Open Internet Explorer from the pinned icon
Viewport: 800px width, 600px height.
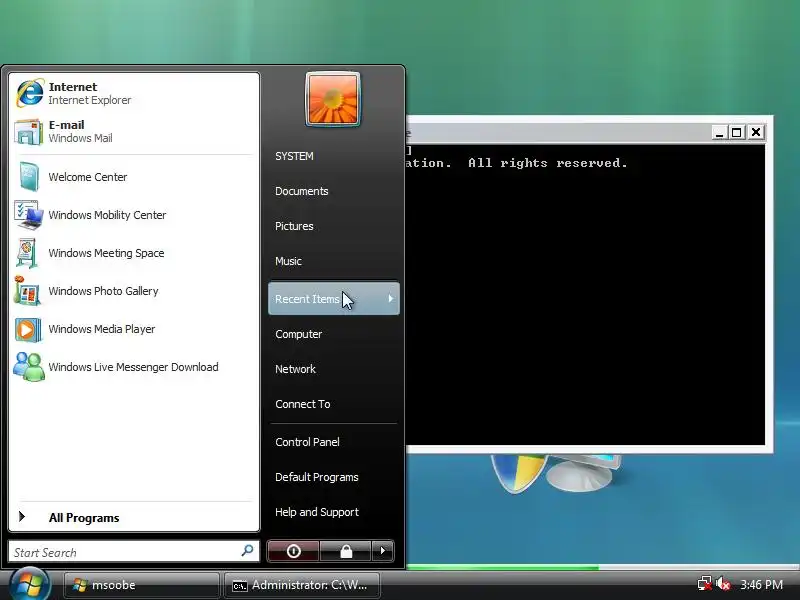pyautogui.click(x=29, y=93)
